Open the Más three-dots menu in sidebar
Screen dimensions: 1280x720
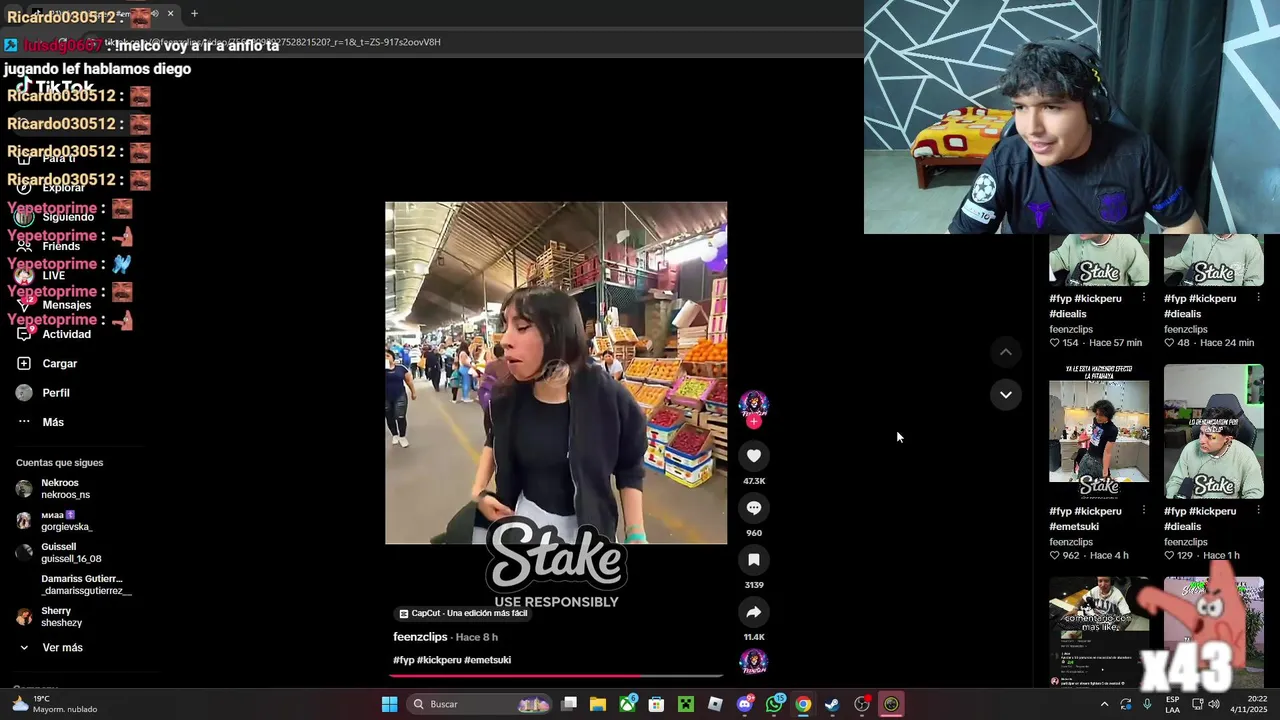tap(24, 422)
